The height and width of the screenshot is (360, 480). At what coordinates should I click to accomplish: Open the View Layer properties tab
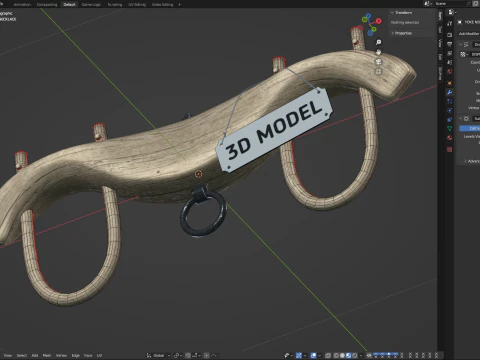coord(450,53)
